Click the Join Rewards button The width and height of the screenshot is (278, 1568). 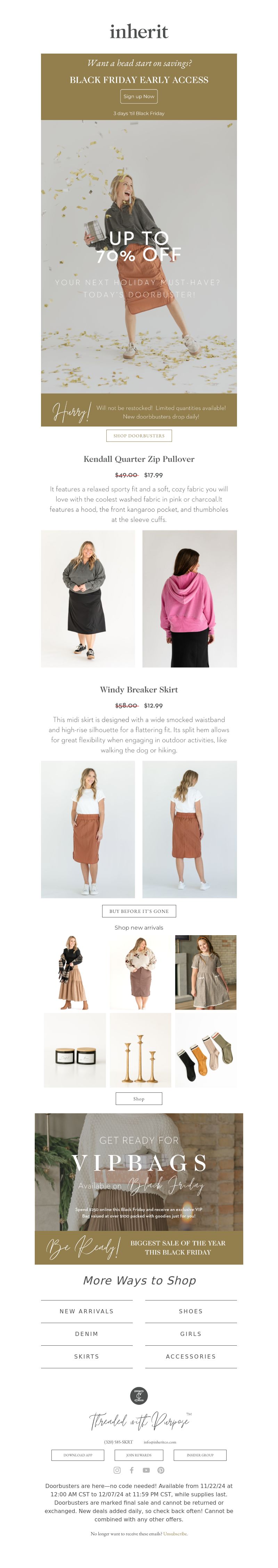click(139, 1455)
